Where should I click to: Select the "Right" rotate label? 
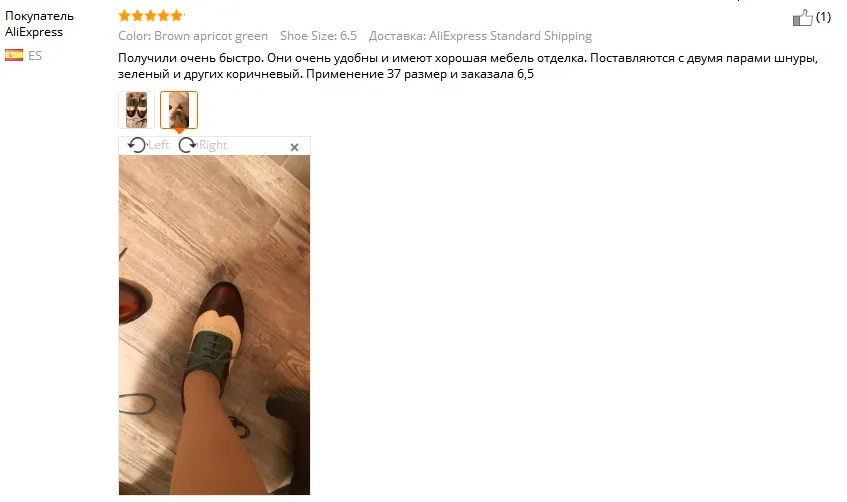[213, 145]
